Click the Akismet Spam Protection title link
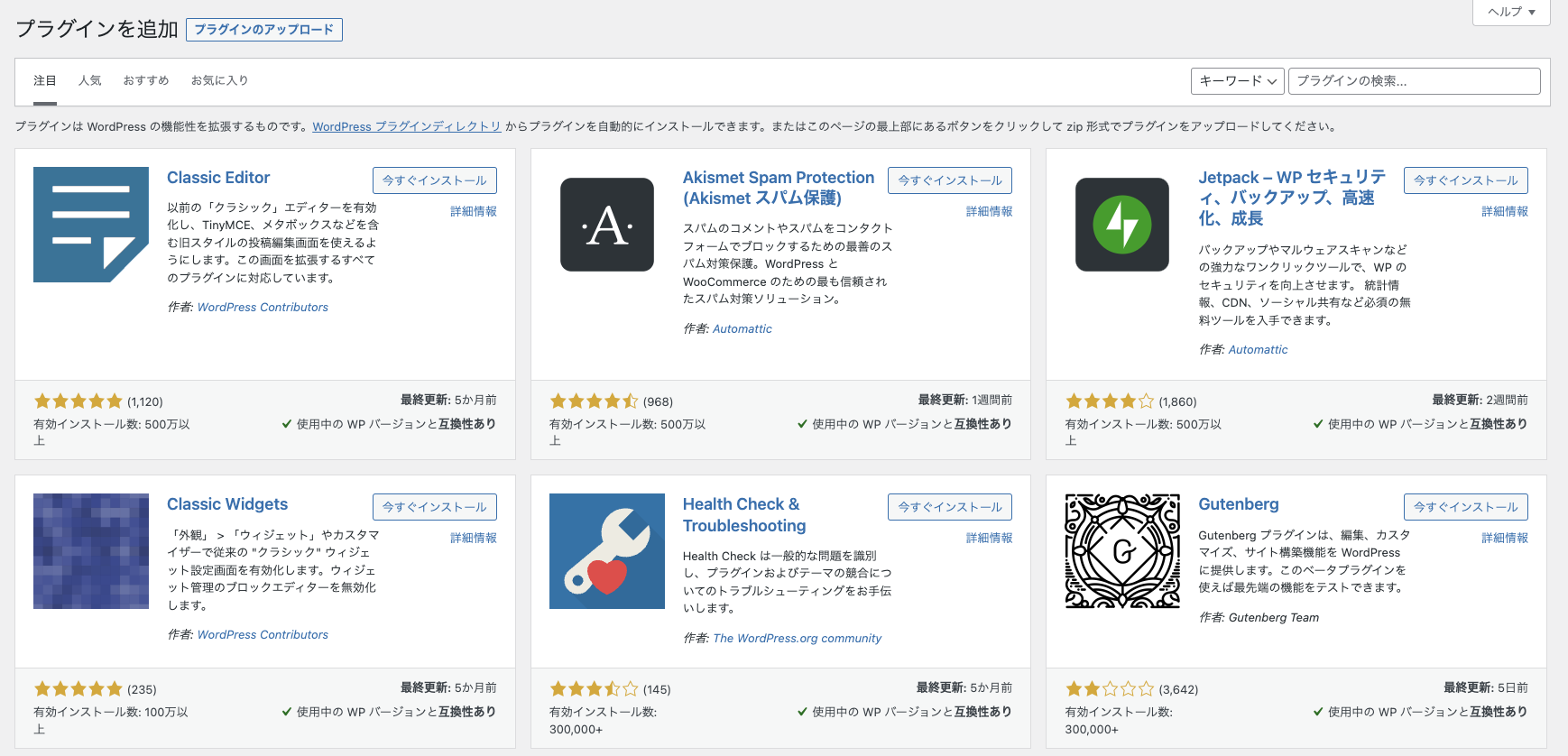Viewport: 1568px width, 756px height. [x=779, y=188]
